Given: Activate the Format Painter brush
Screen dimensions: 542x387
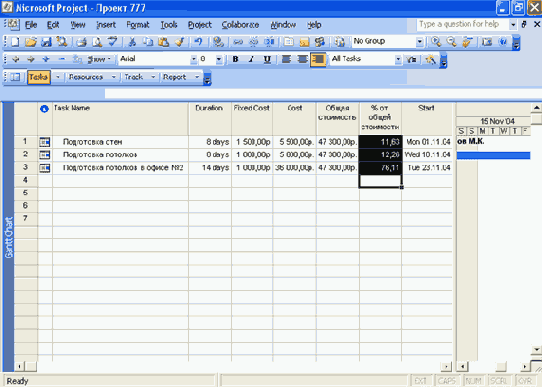Looking at the screenshot, I should (179, 42).
